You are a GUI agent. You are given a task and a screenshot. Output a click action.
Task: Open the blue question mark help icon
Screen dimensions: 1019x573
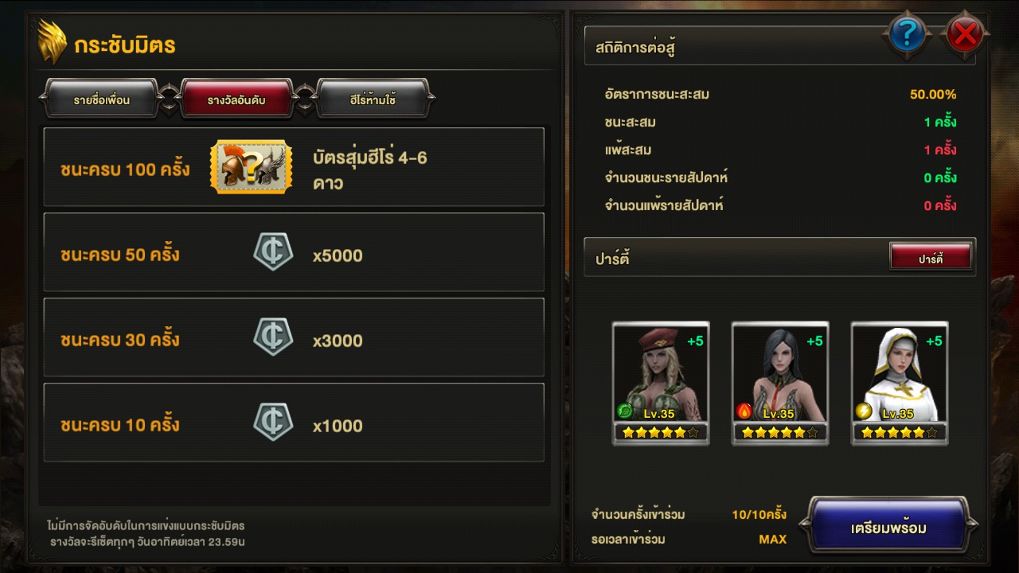[907, 33]
